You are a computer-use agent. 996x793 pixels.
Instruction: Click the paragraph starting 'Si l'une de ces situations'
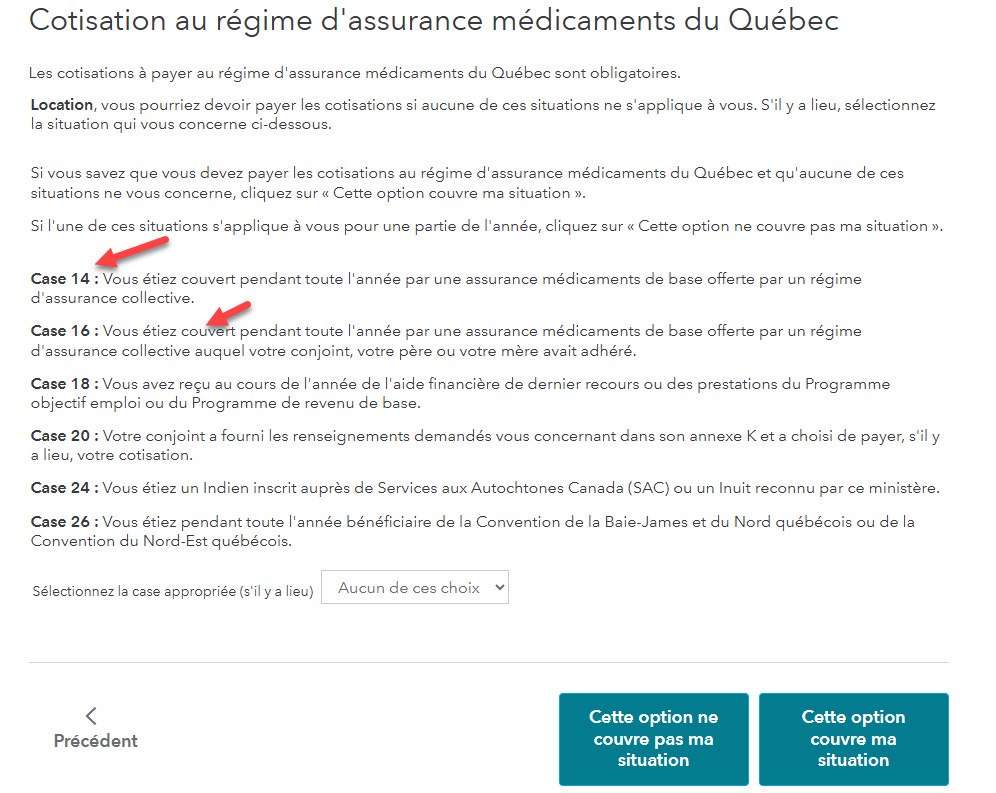click(486, 226)
